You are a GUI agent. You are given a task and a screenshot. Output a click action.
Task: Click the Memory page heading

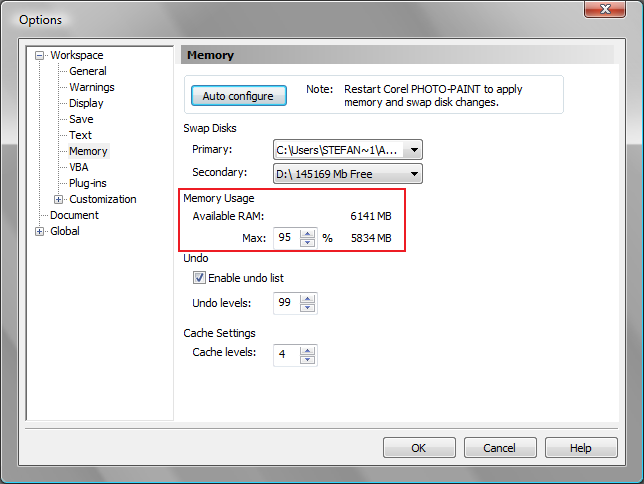click(x=211, y=55)
